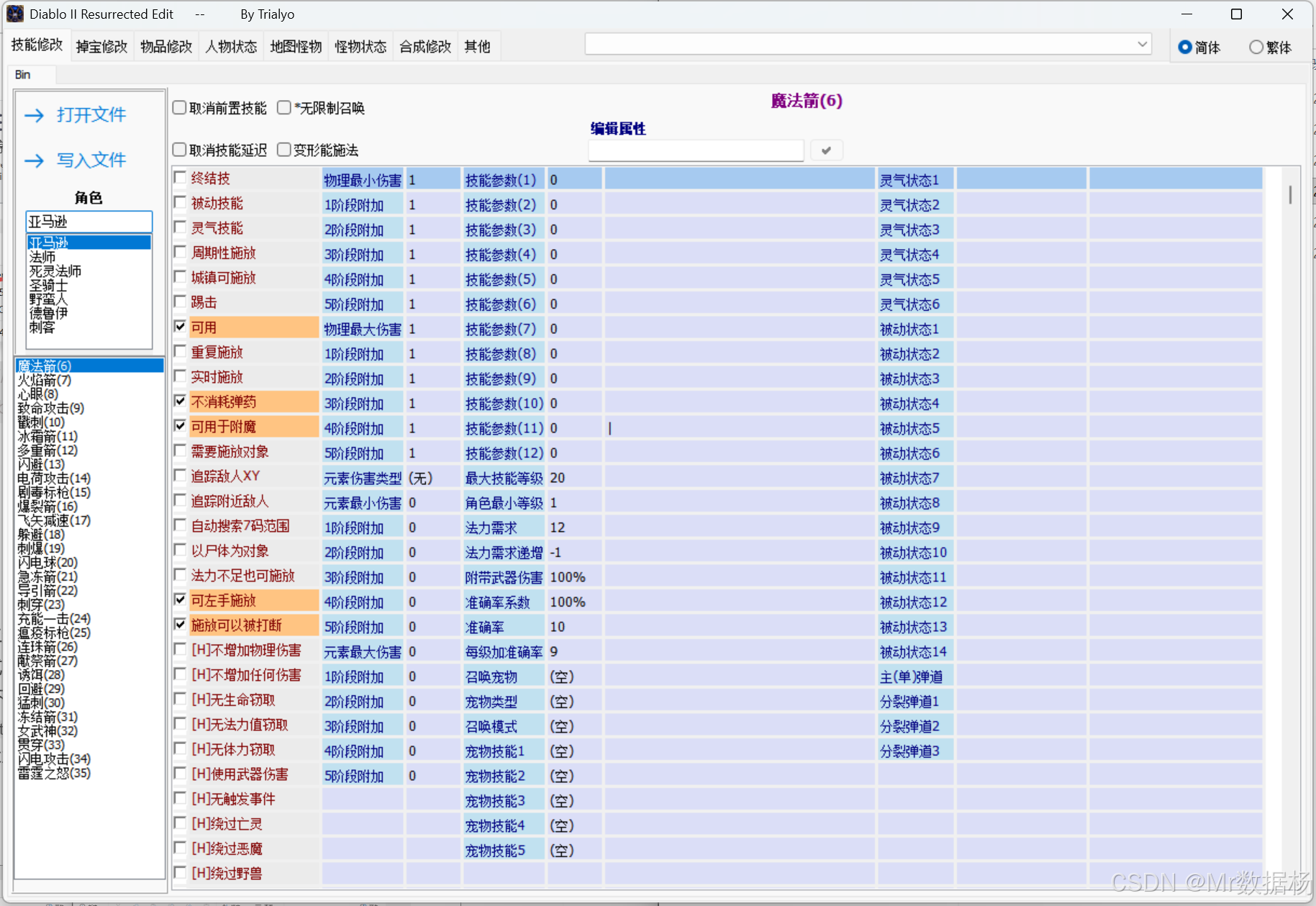The width and height of the screenshot is (1316, 906).
Task: Open the 物品修改 tab
Action: (166, 47)
